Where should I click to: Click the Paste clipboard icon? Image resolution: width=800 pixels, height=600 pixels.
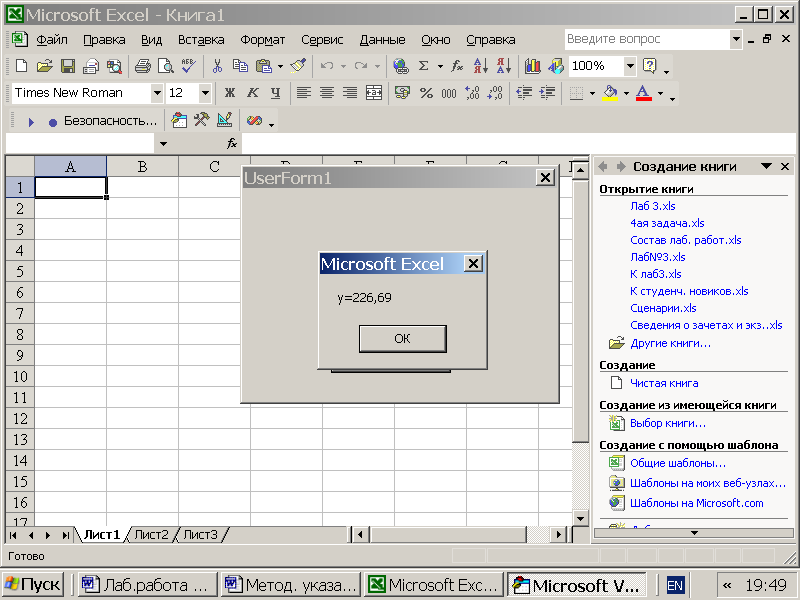point(263,66)
